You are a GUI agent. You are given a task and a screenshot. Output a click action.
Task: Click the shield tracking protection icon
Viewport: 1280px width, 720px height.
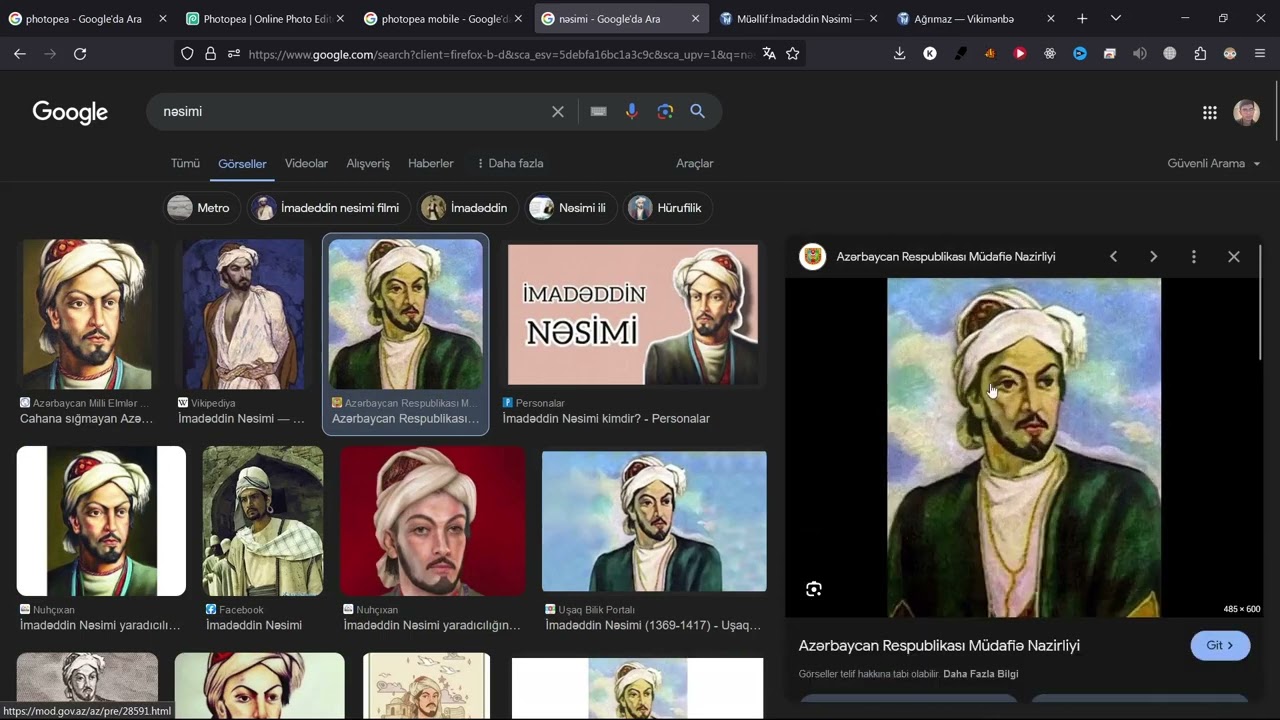pyautogui.click(x=187, y=54)
